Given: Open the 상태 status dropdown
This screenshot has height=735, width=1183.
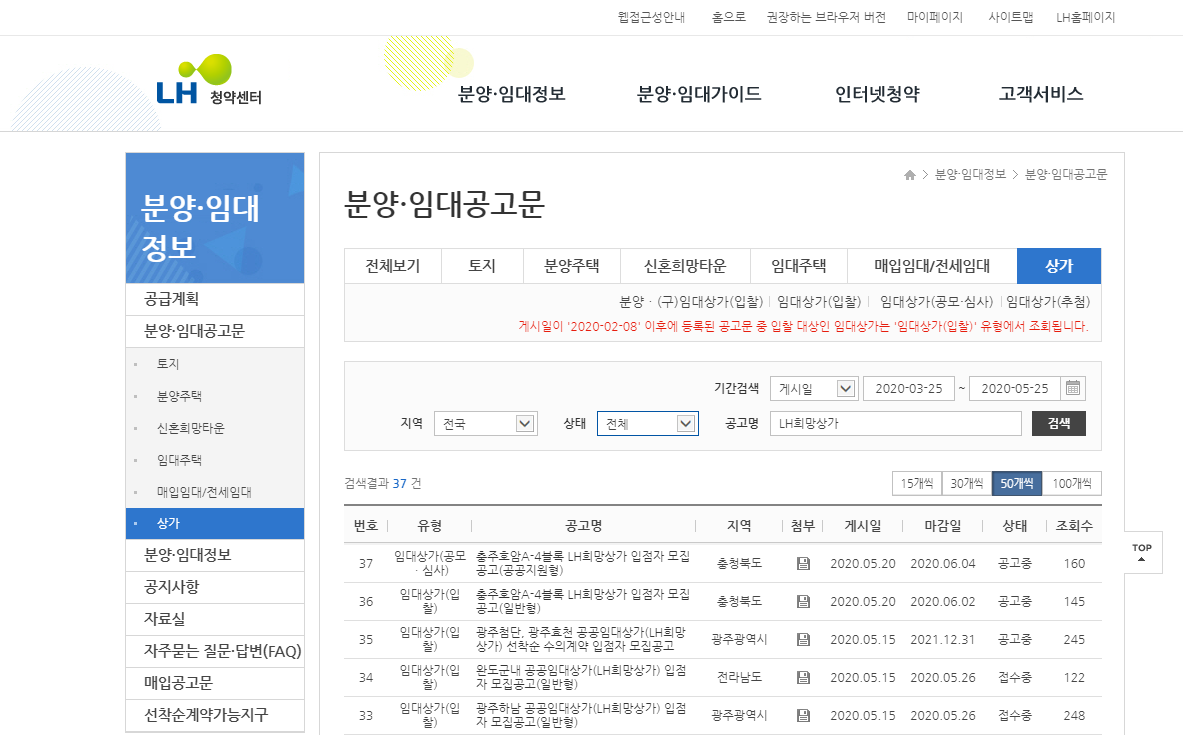Looking at the screenshot, I should click(x=647, y=423).
